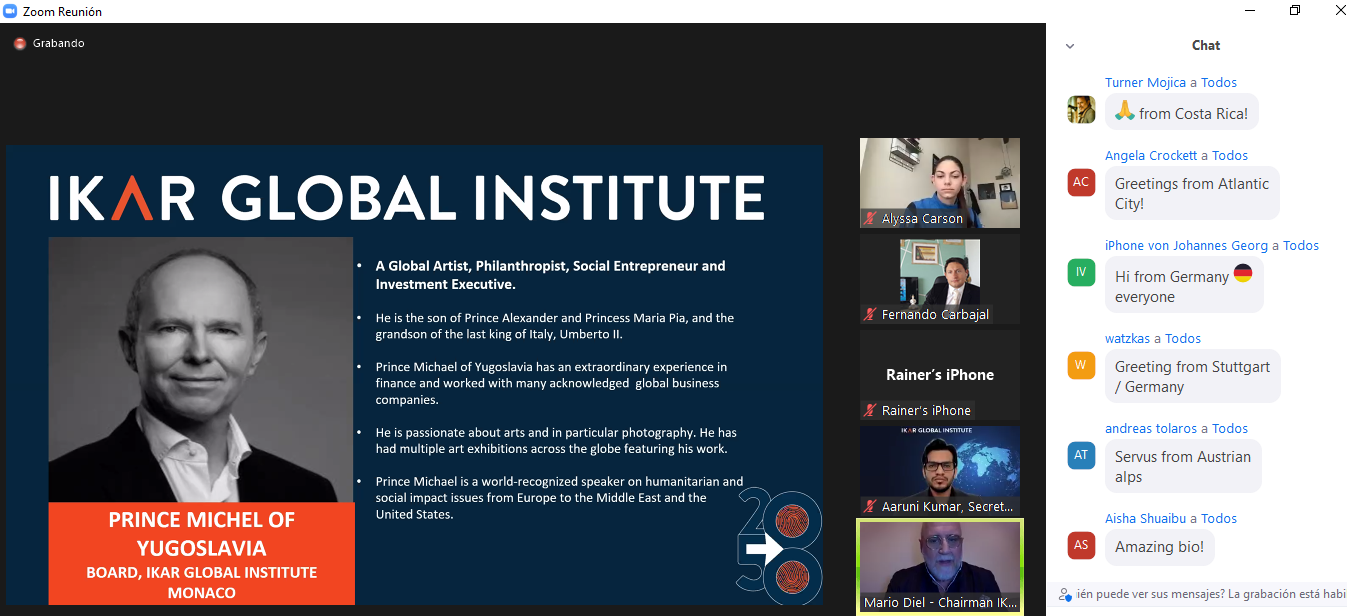
Task: Click muted mic icon beside Rainer's iPhone label
Action: 870,410
